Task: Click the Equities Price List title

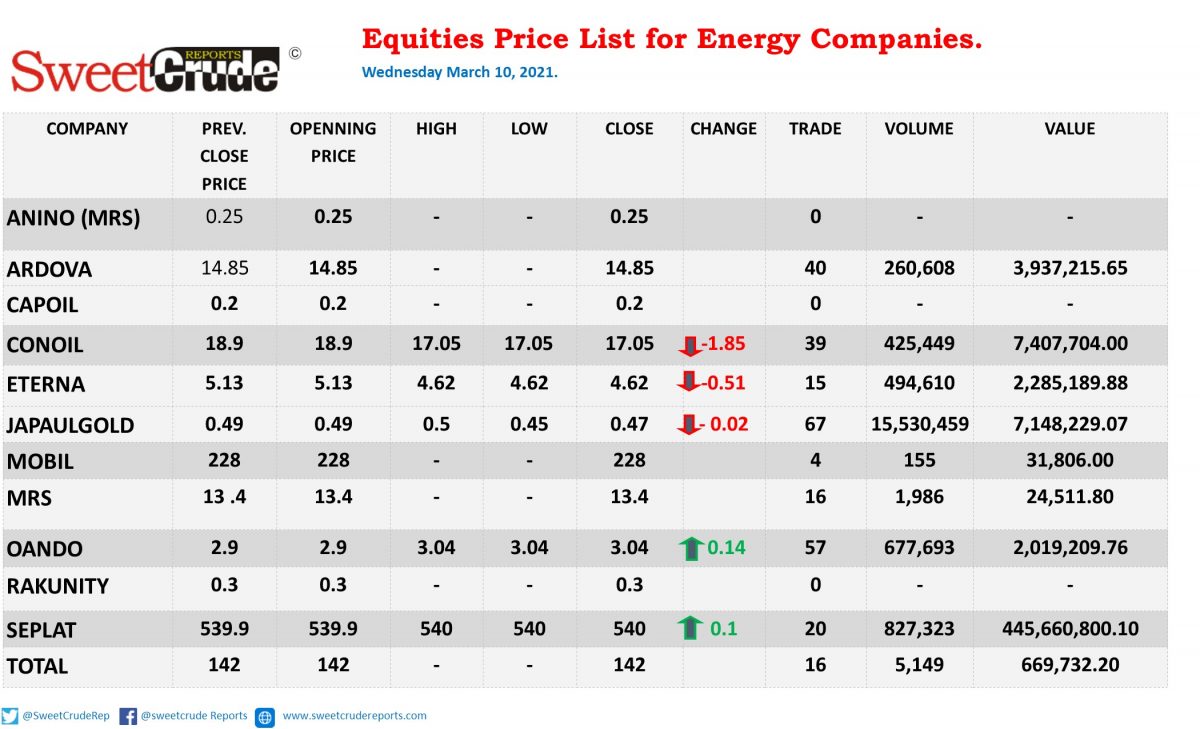Action: point(672,40)
